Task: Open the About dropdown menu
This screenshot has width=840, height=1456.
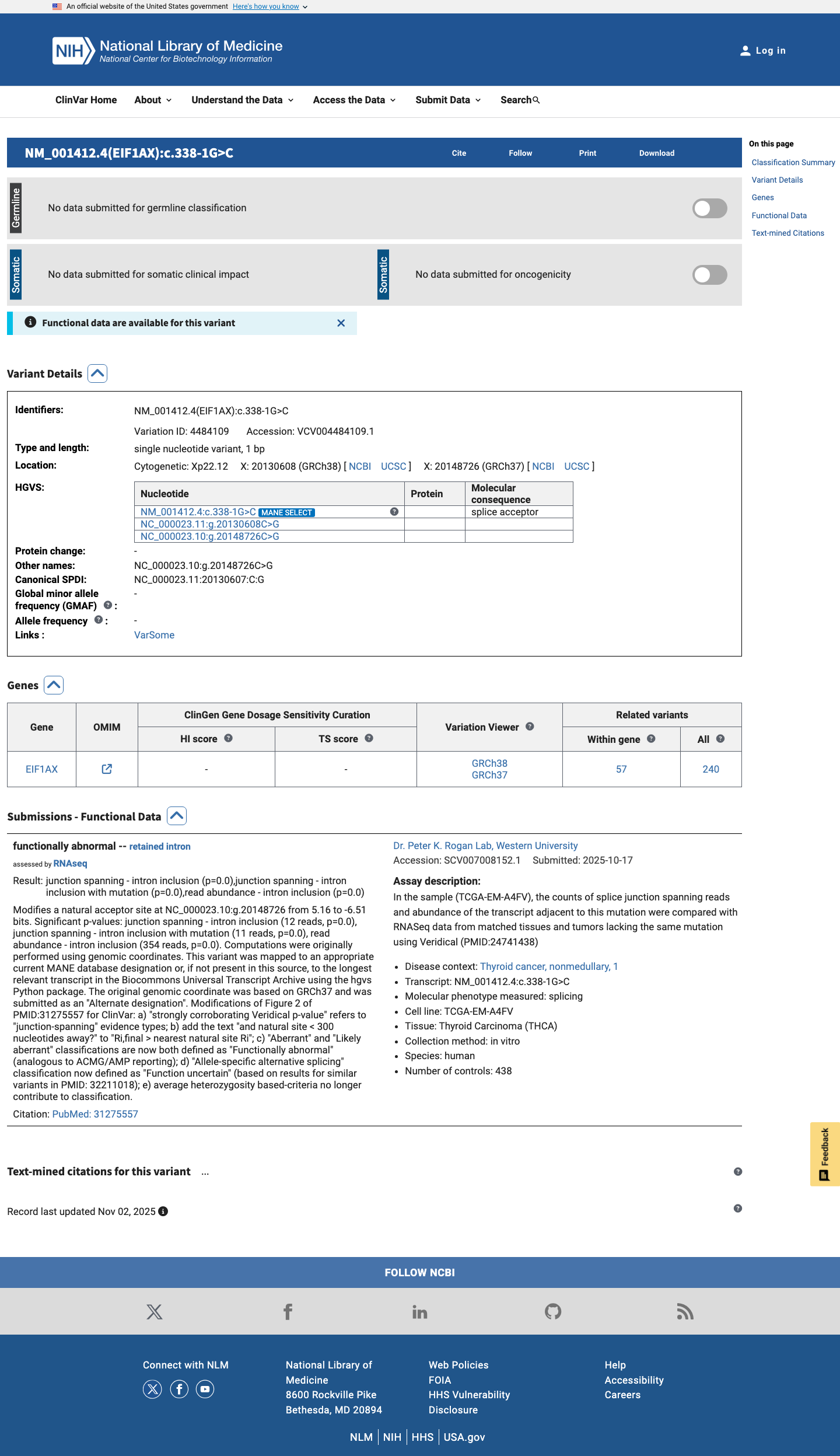Action: point(153,100)
